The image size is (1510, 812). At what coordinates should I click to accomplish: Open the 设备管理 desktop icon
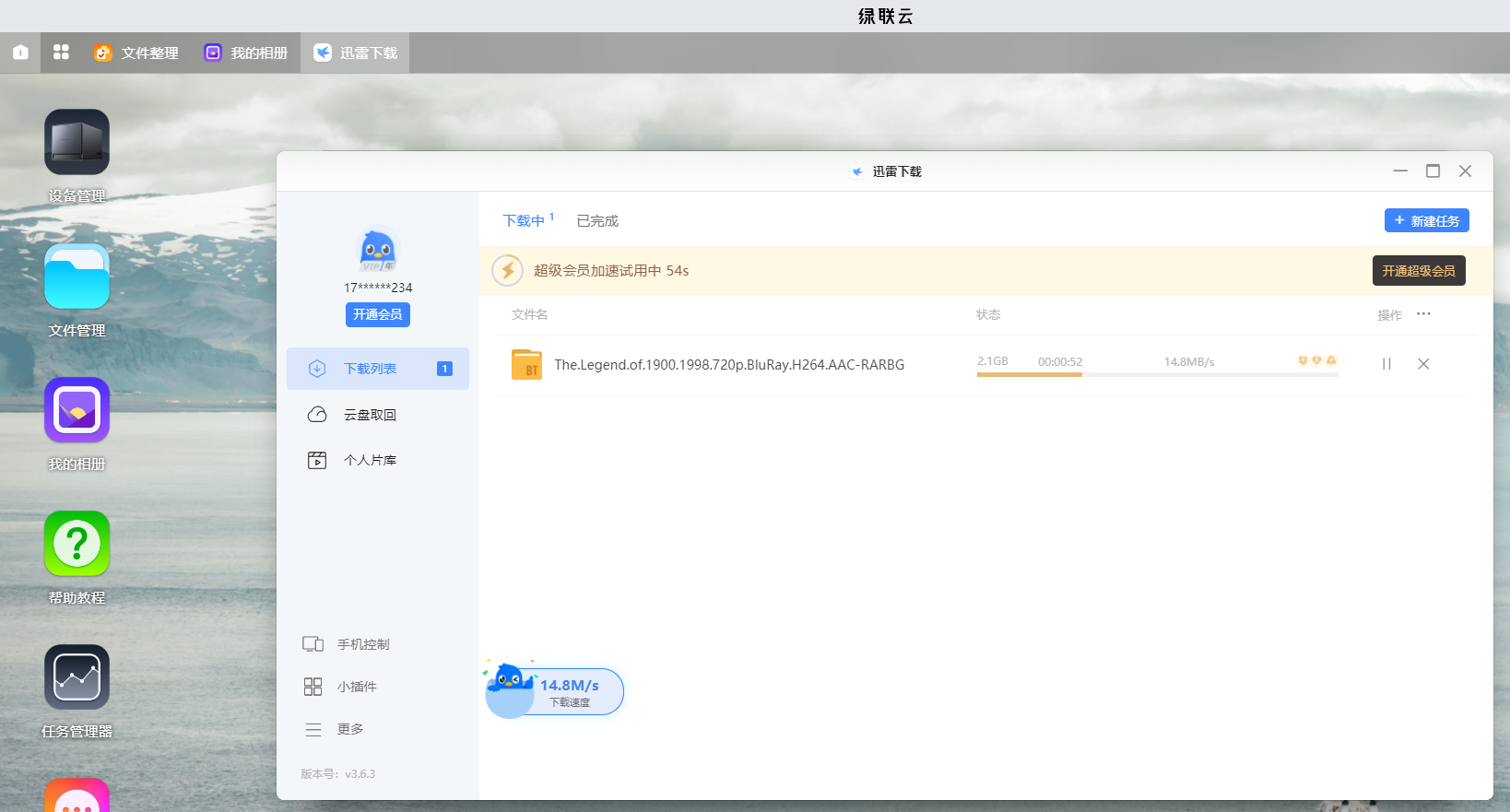click(77, 143)
